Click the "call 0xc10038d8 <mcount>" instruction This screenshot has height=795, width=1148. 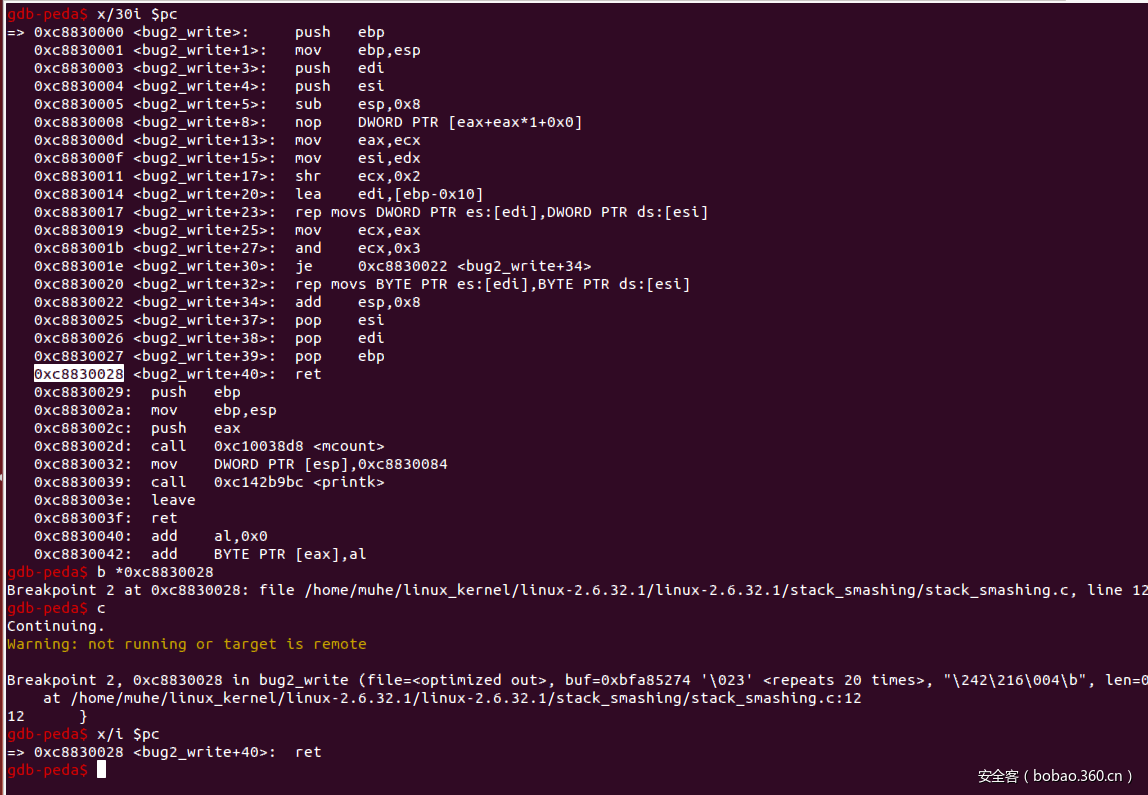pyautogui.click(x=267, y=446)
